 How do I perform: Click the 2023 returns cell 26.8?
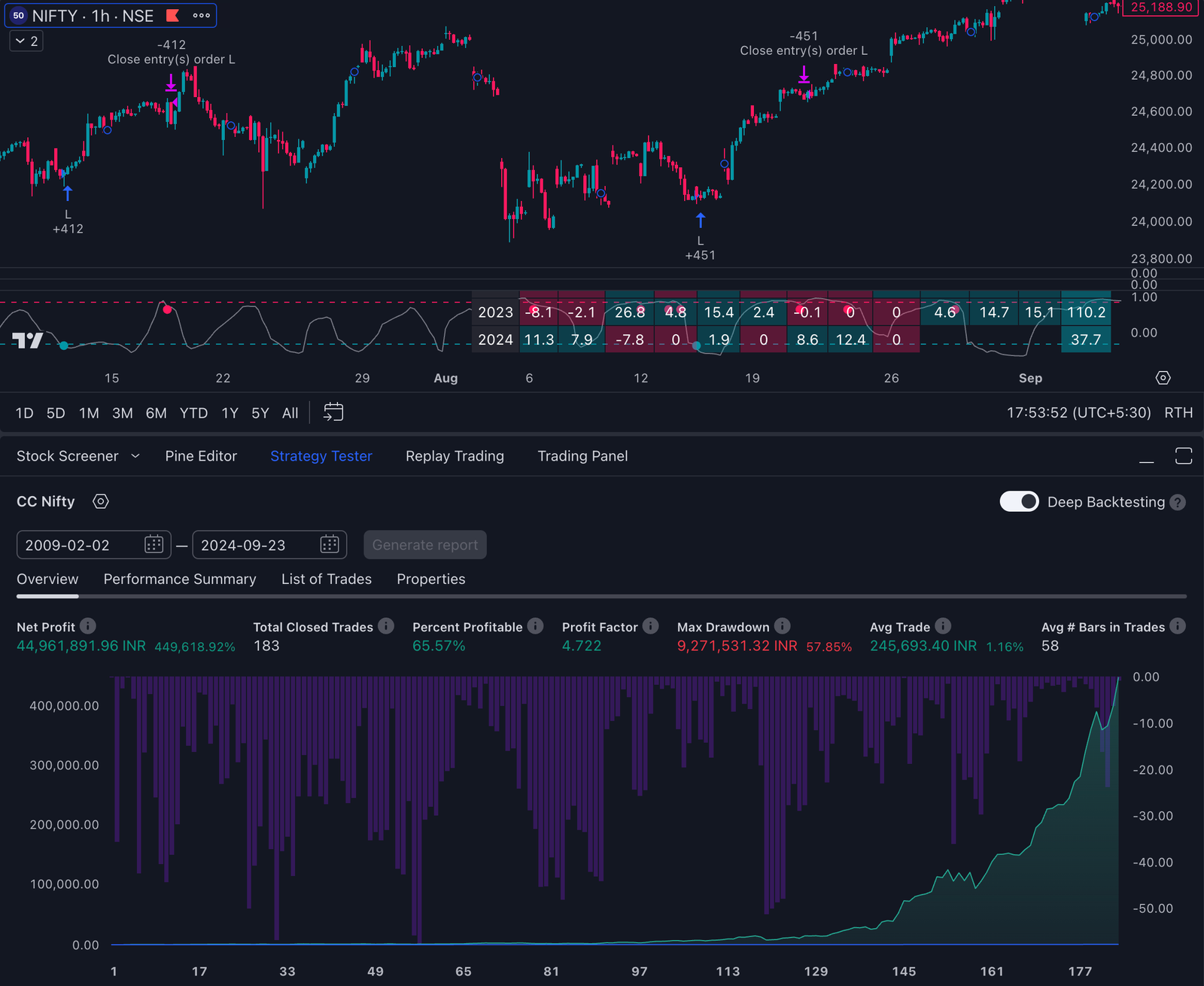(630, 312)
